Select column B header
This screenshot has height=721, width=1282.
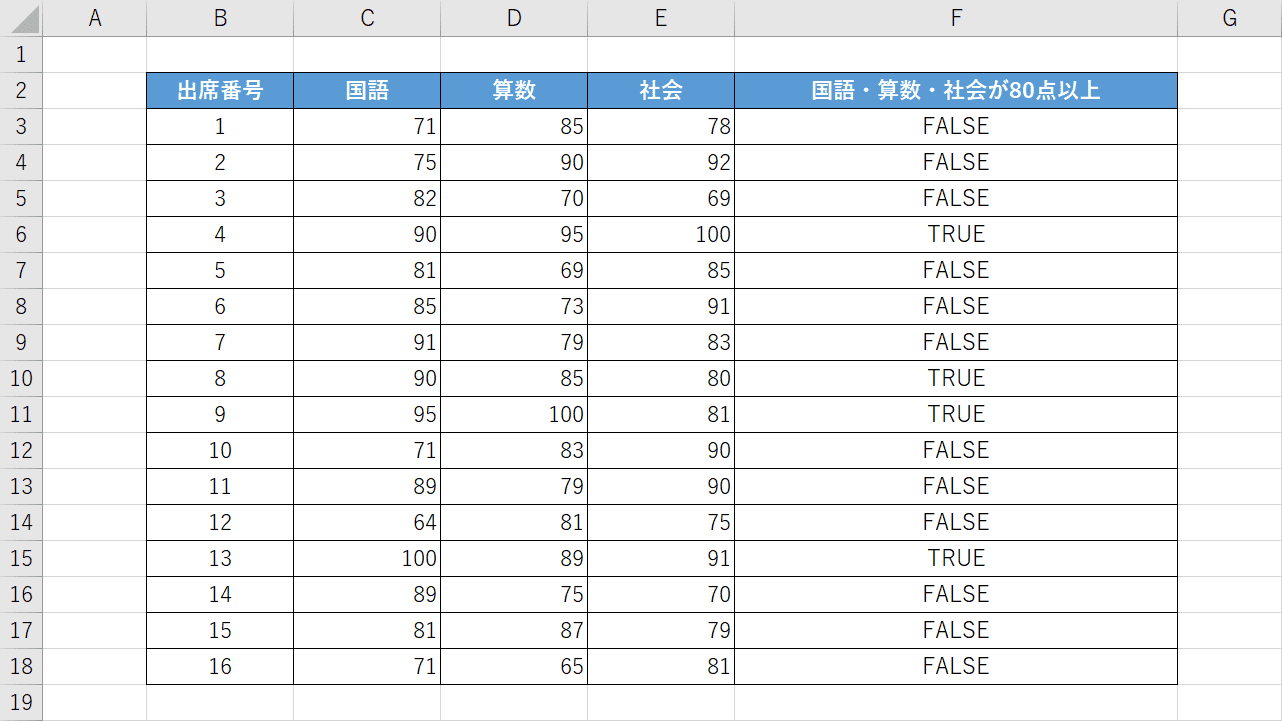220,18
